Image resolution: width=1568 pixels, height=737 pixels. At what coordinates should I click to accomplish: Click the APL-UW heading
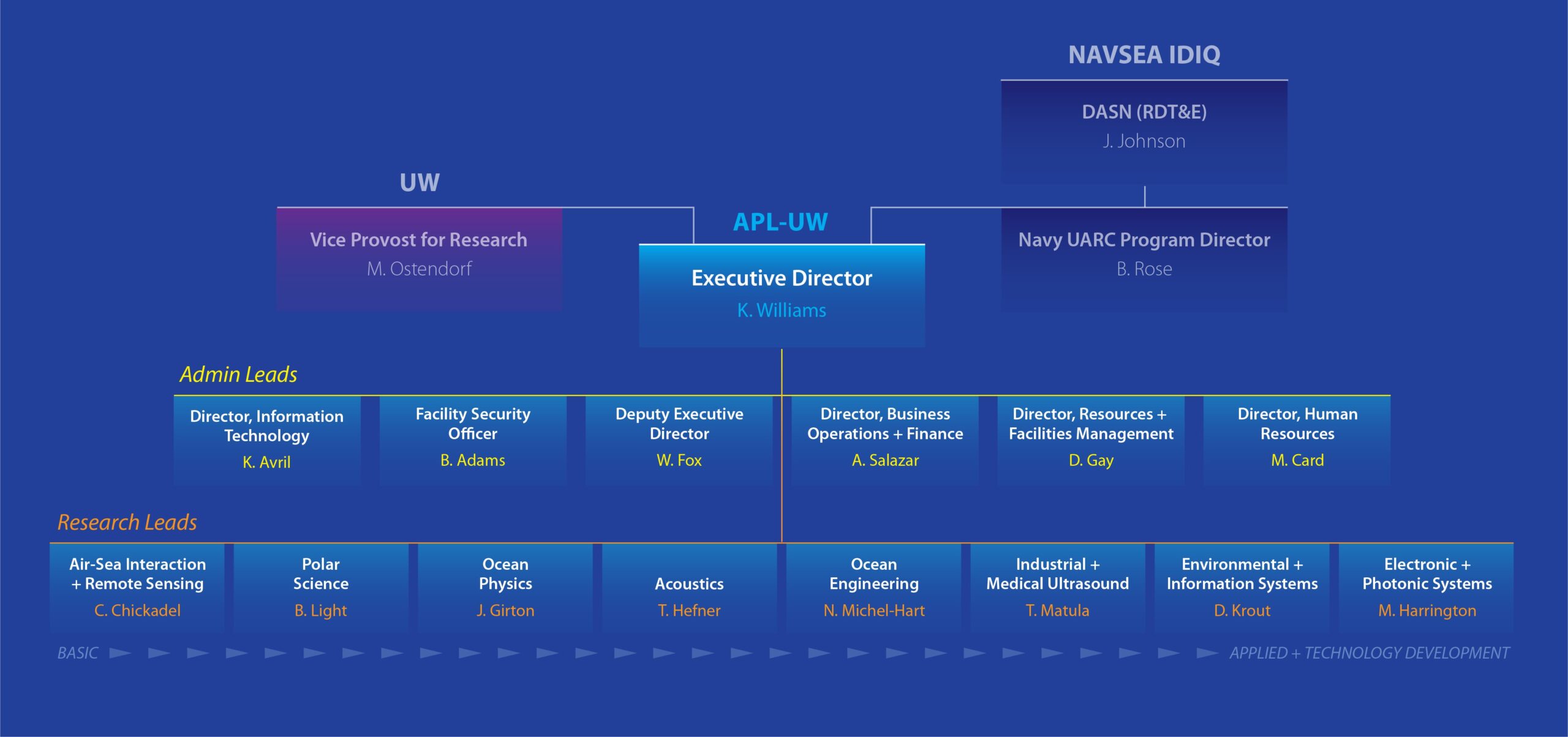click(780, 222)
